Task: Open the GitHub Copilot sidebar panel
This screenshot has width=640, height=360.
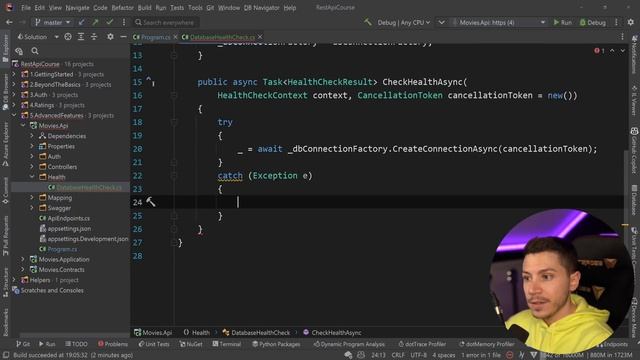Action: pyautogui.click(x=634, y=151)
